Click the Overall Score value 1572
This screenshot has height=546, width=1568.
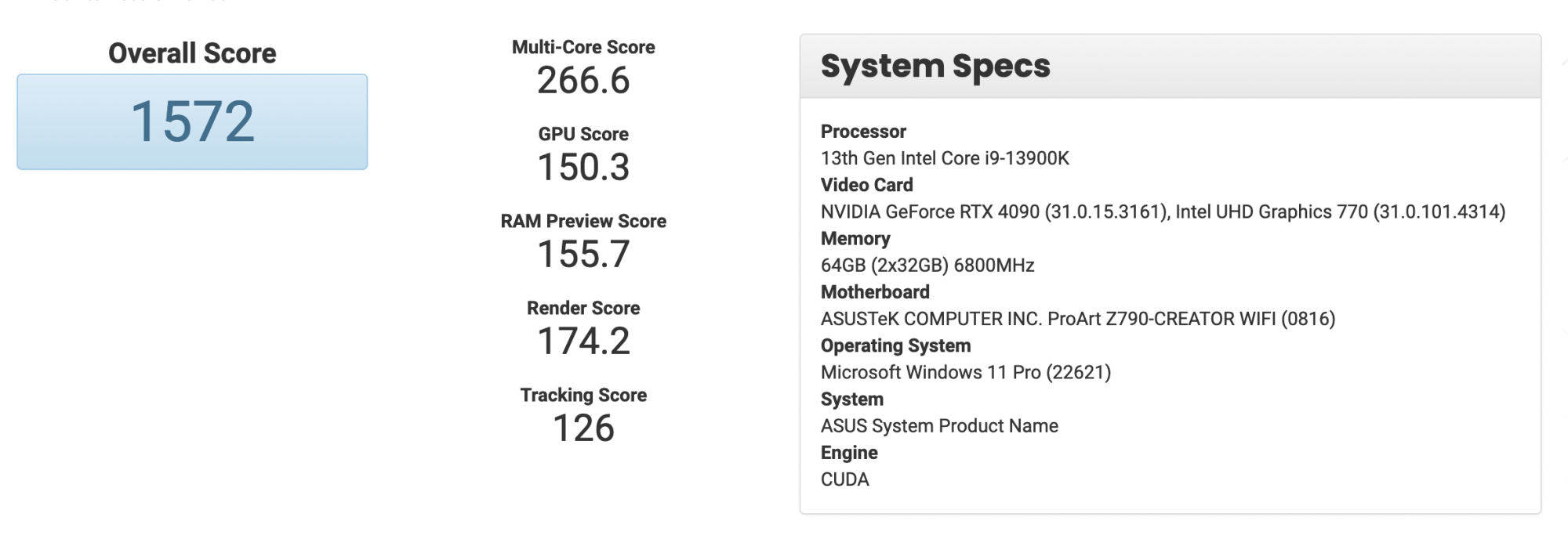click(192, 121)
